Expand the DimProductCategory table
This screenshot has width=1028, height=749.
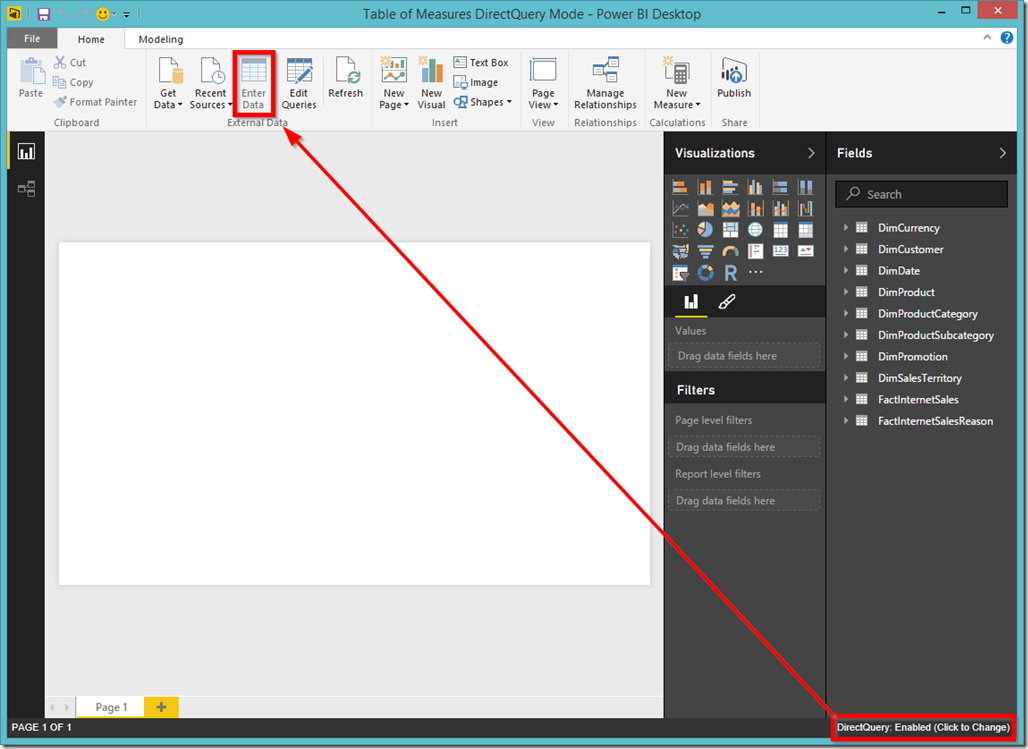pos(846,314)
